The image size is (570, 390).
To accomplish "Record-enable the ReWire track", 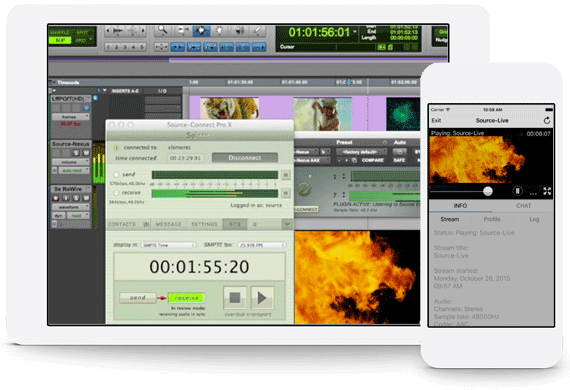I will (56, 198).
